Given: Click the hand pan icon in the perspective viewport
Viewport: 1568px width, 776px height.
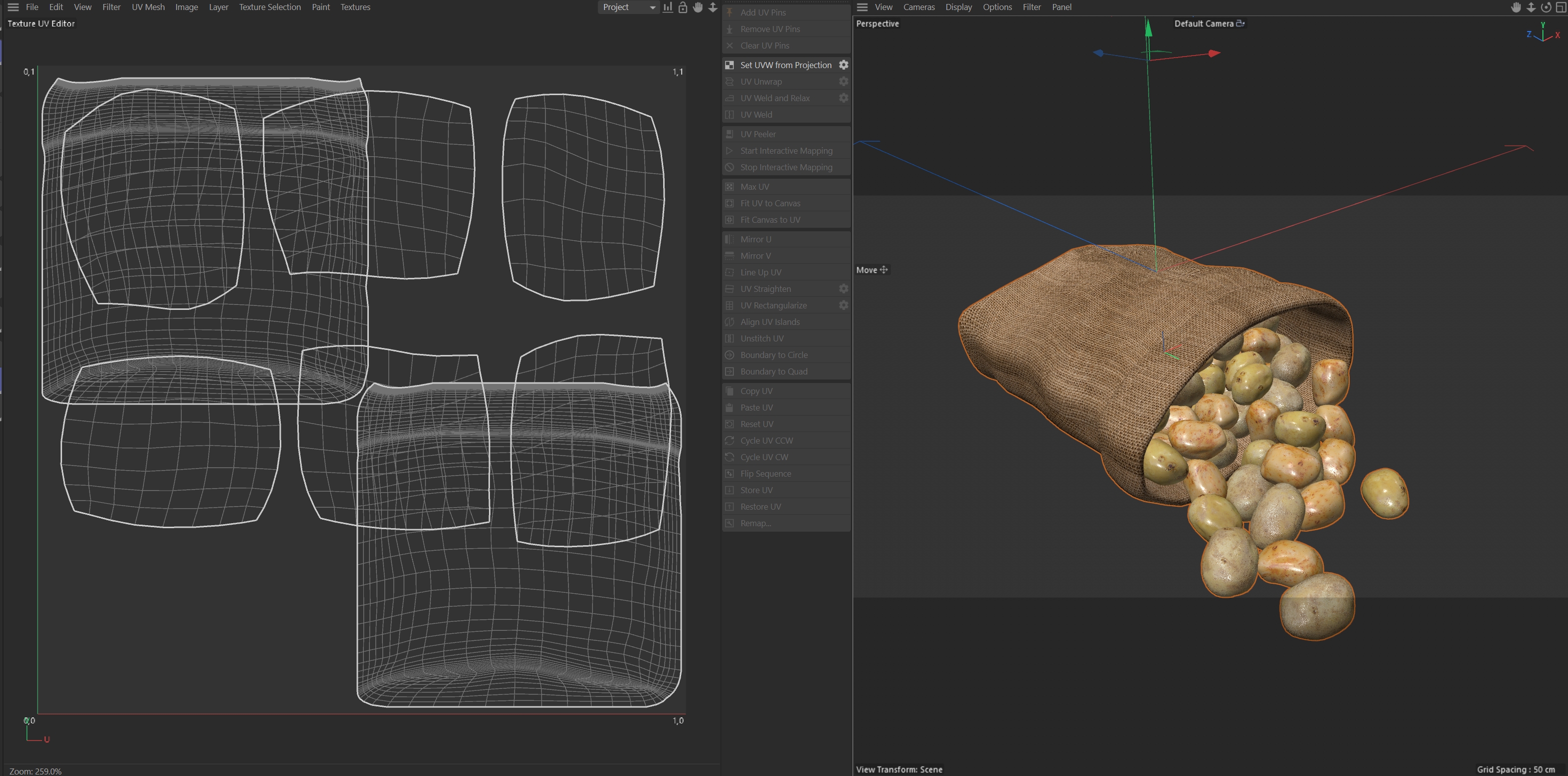Looking at the screenshot, I should [x=1515, y=8].
